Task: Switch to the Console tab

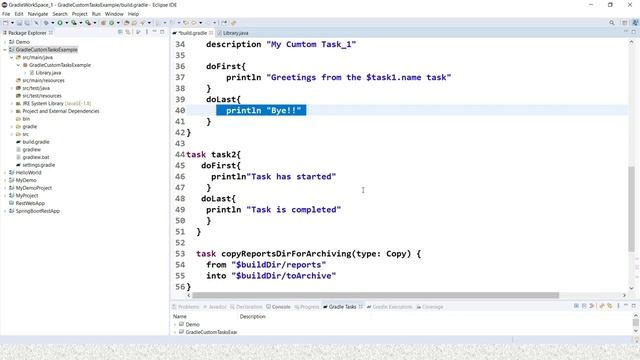Action: (x=278, y=307)
